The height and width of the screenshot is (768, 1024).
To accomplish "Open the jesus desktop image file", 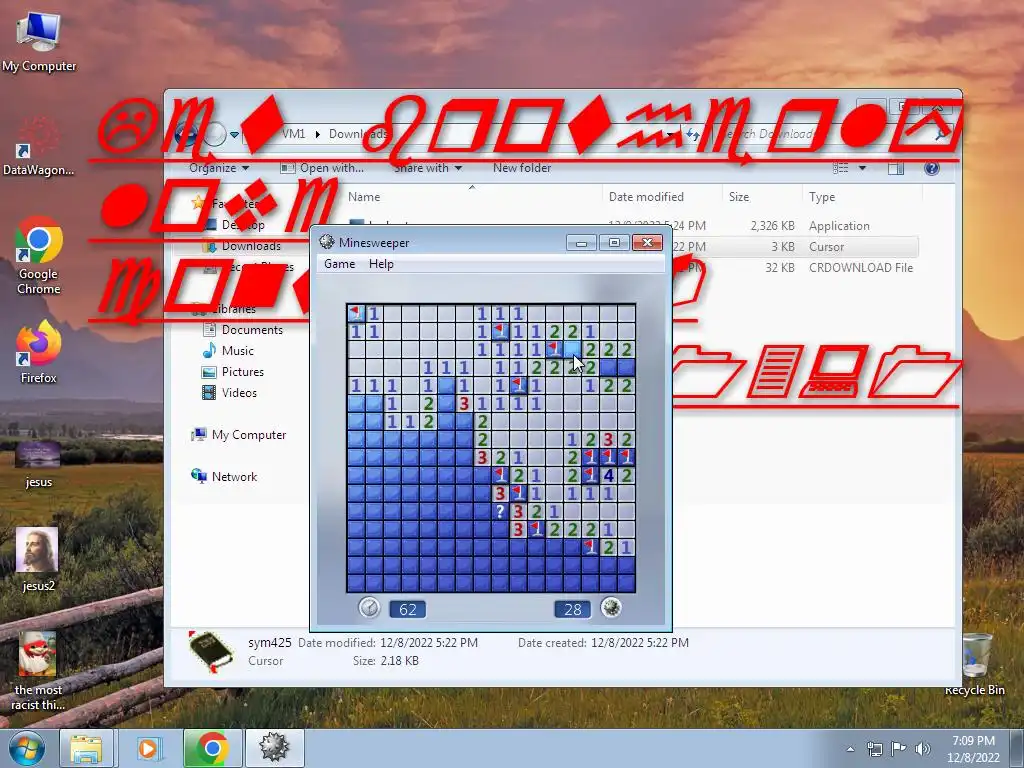I will click(x=38, y=465).
